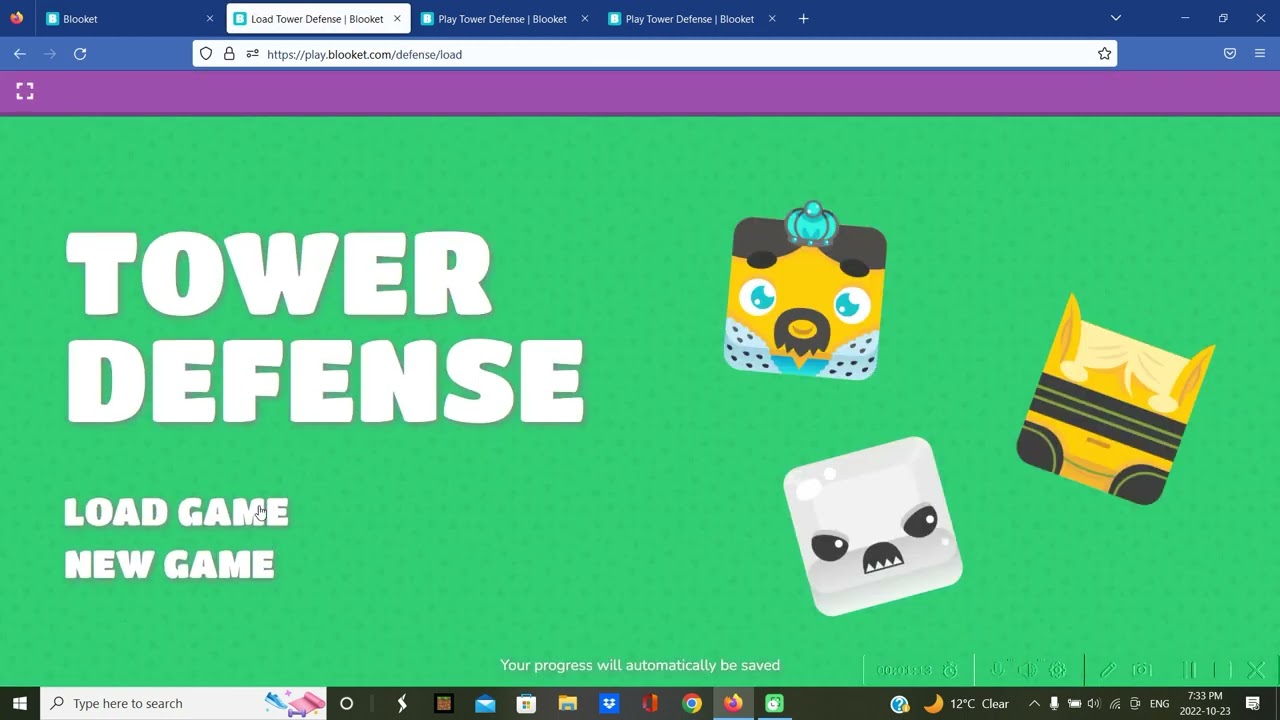Open Google Chrome from taskbar
This screenshot has height=720, width=1280.
tap(692, 703)
